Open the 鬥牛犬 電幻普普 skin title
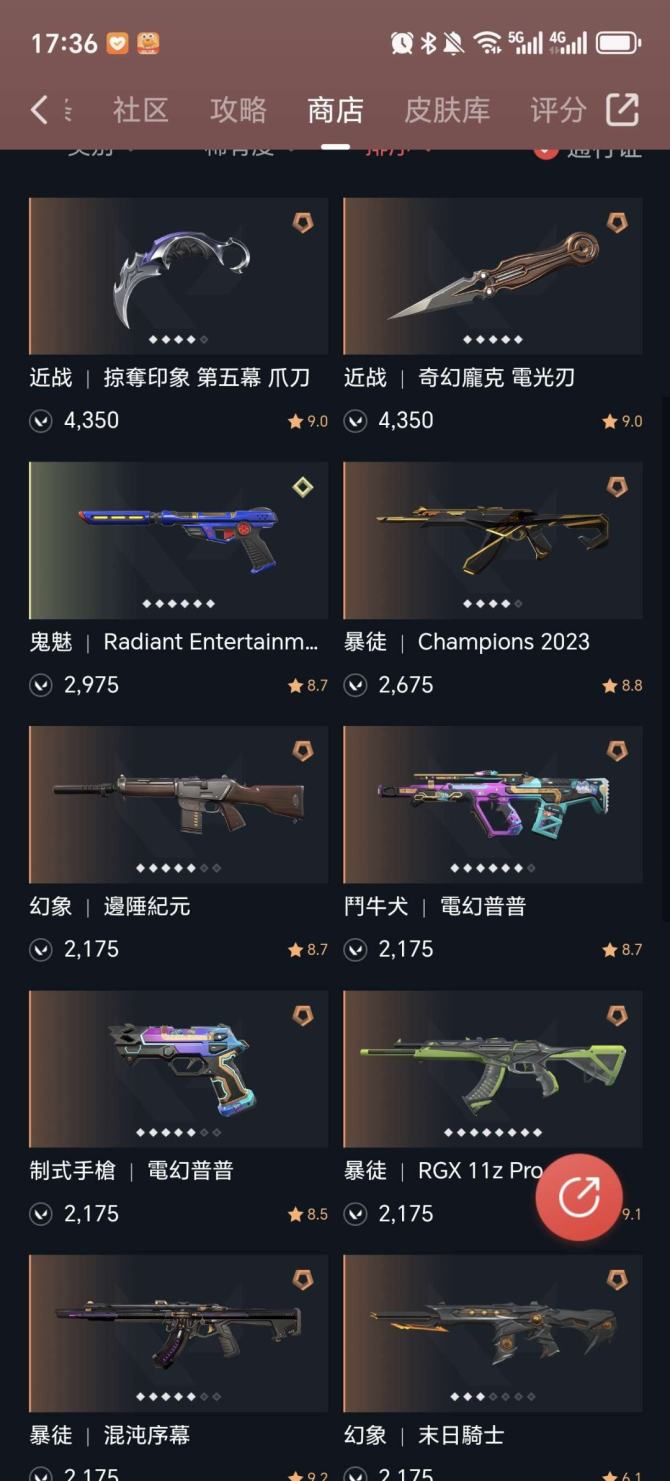670x1481 pixels. pyautogui.click(x=435, y=906)
